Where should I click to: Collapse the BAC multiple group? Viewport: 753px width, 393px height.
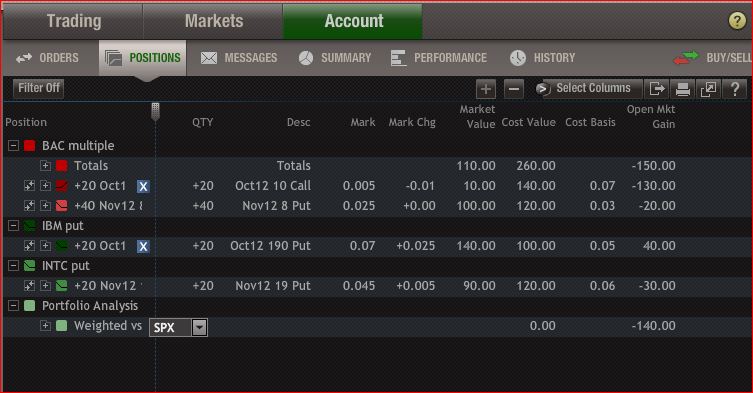[x=13, y=145]
